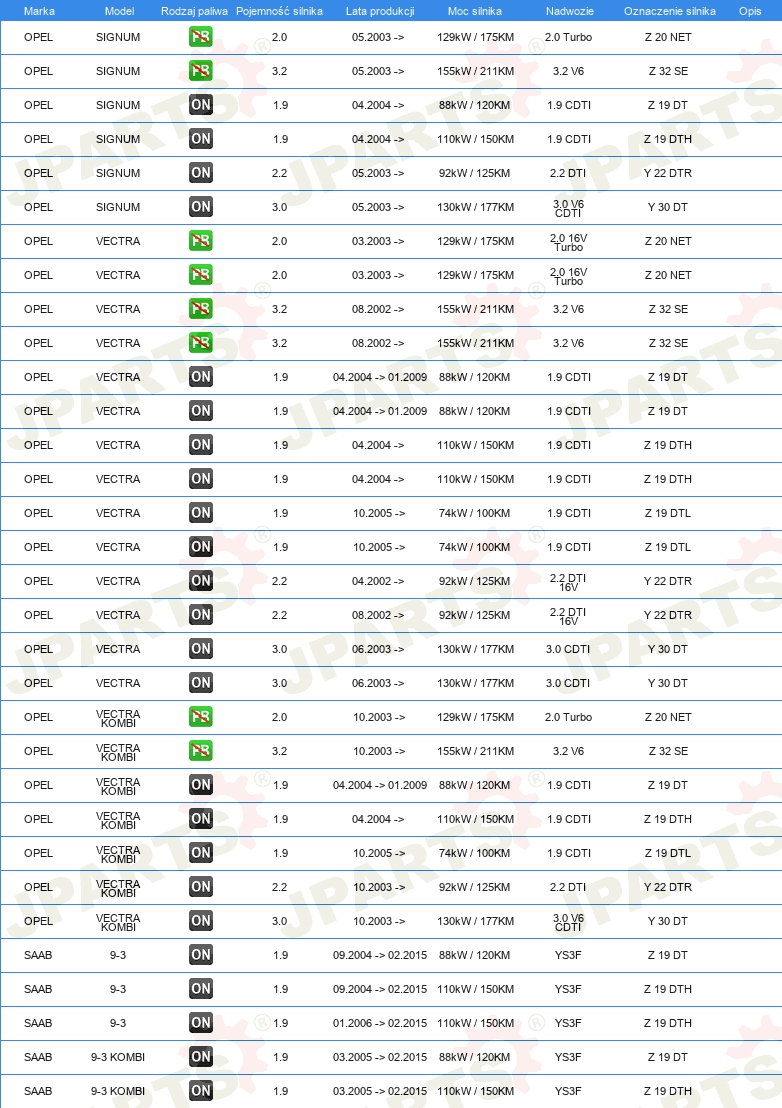Click diesel icon in SAAB 9-3 110kW 09.2004 row

point(201,989)
